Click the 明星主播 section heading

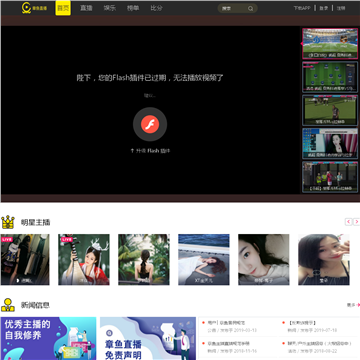pos(35,222)
